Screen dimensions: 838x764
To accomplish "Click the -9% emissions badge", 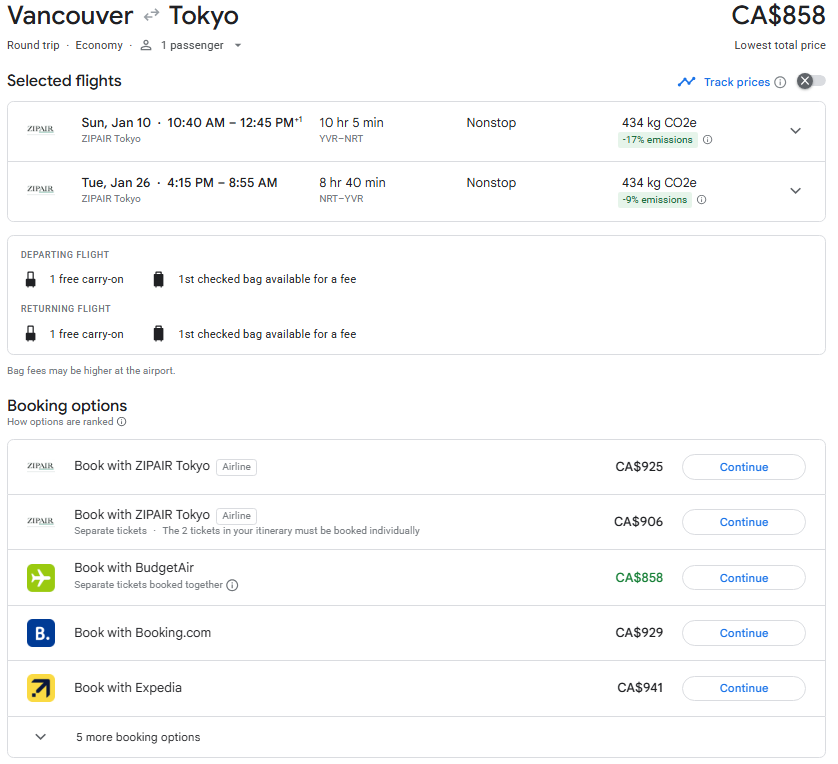I will tap(655, 200).
